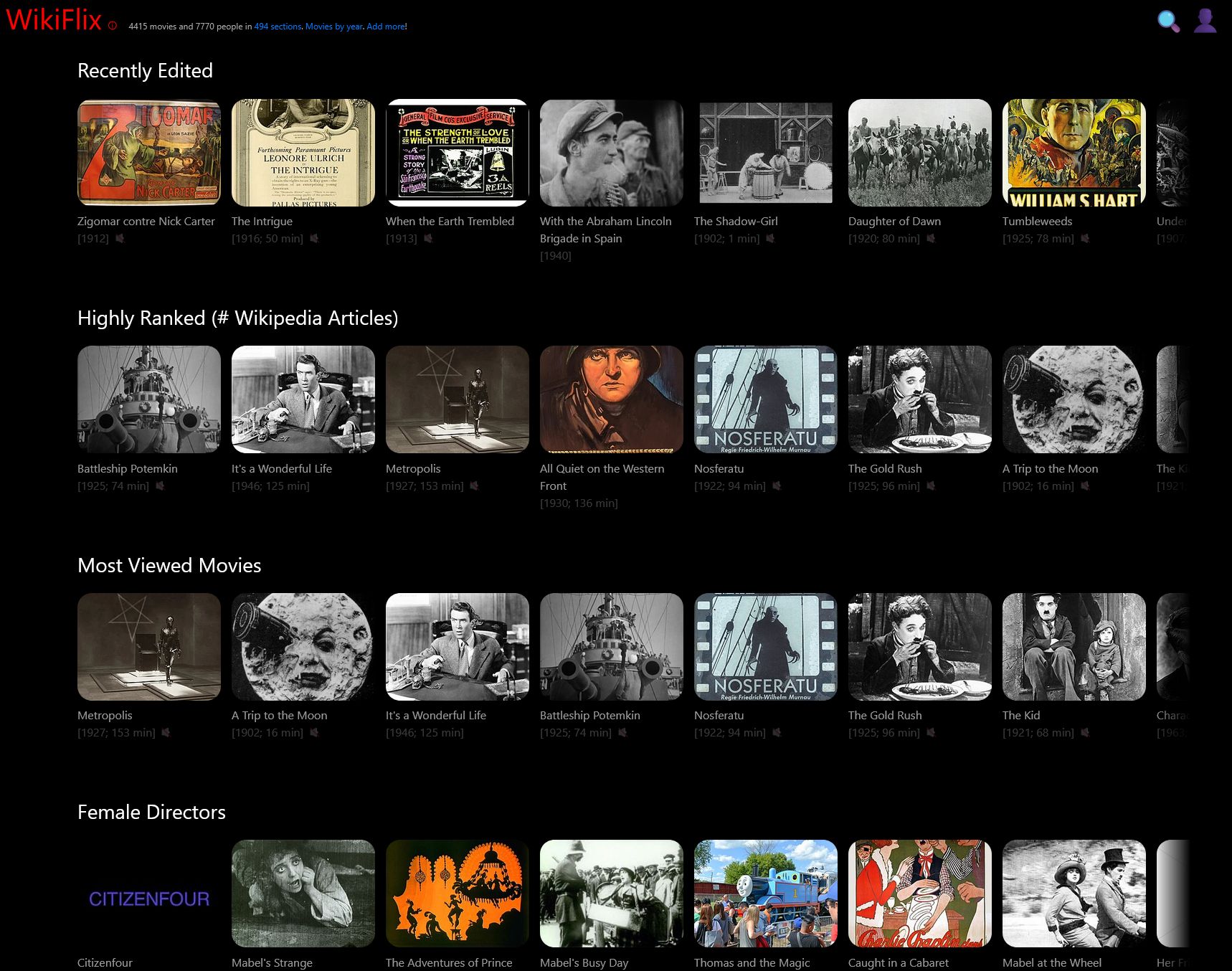Go home via the WikiFlix logo

54,20
